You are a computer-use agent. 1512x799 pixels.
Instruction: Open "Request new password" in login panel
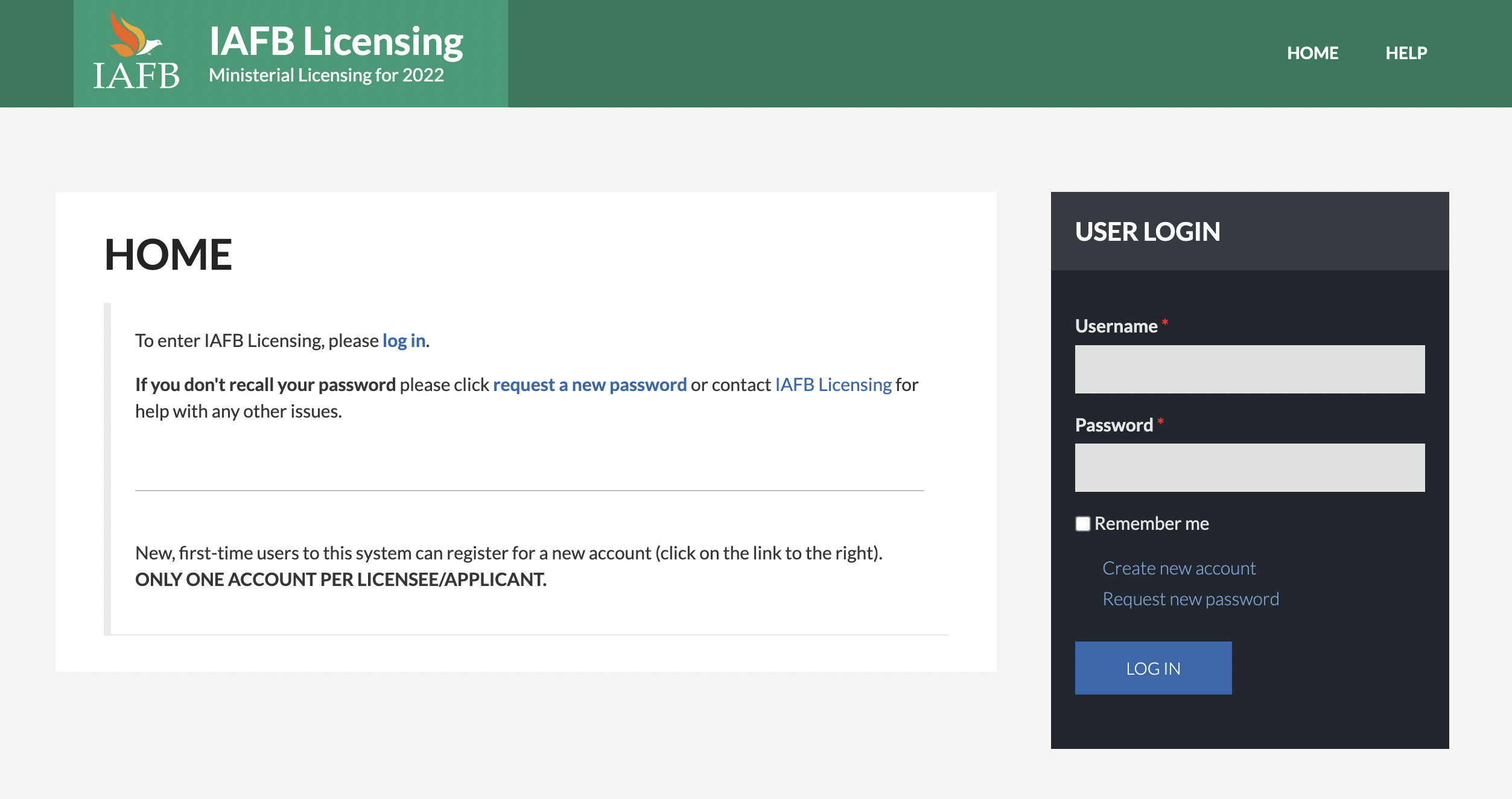1190,598
